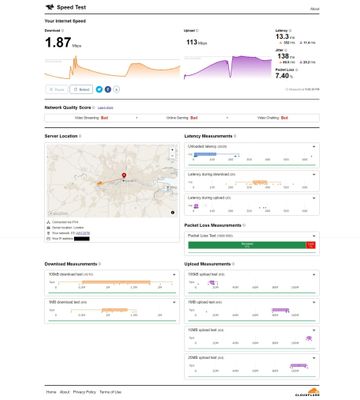Open Privacy Policy in the footer

coord(84,392)
